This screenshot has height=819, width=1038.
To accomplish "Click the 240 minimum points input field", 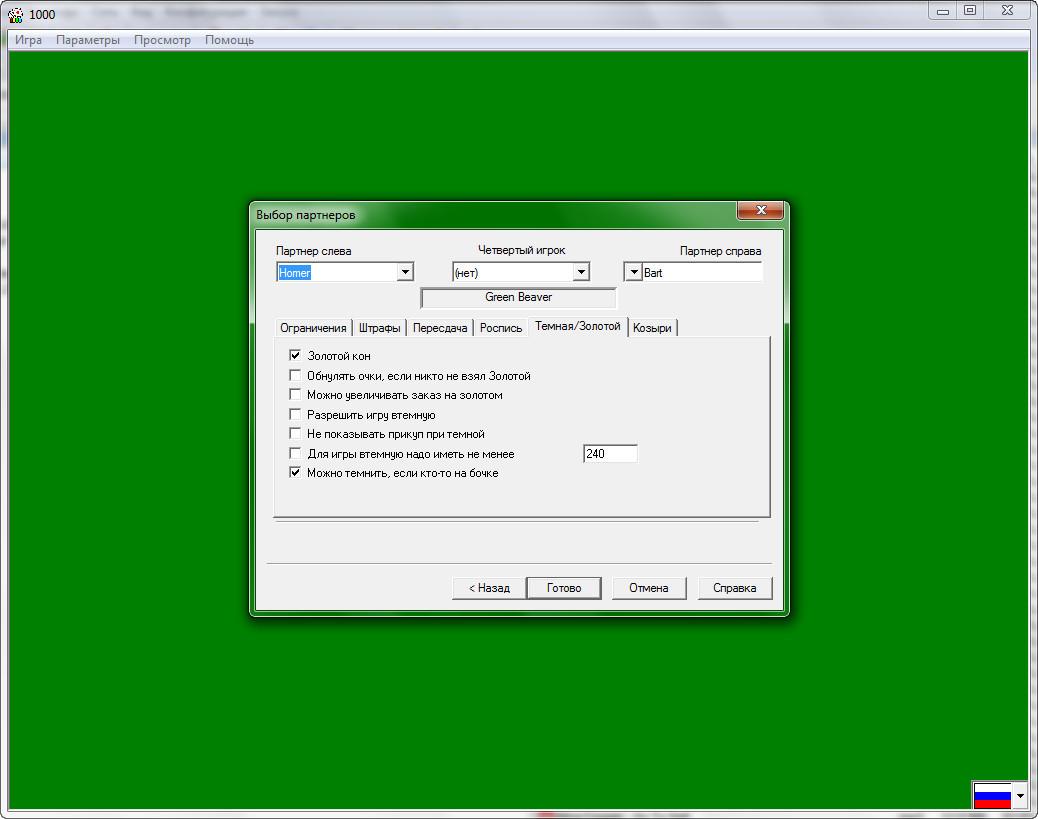I will coord(610,454).
